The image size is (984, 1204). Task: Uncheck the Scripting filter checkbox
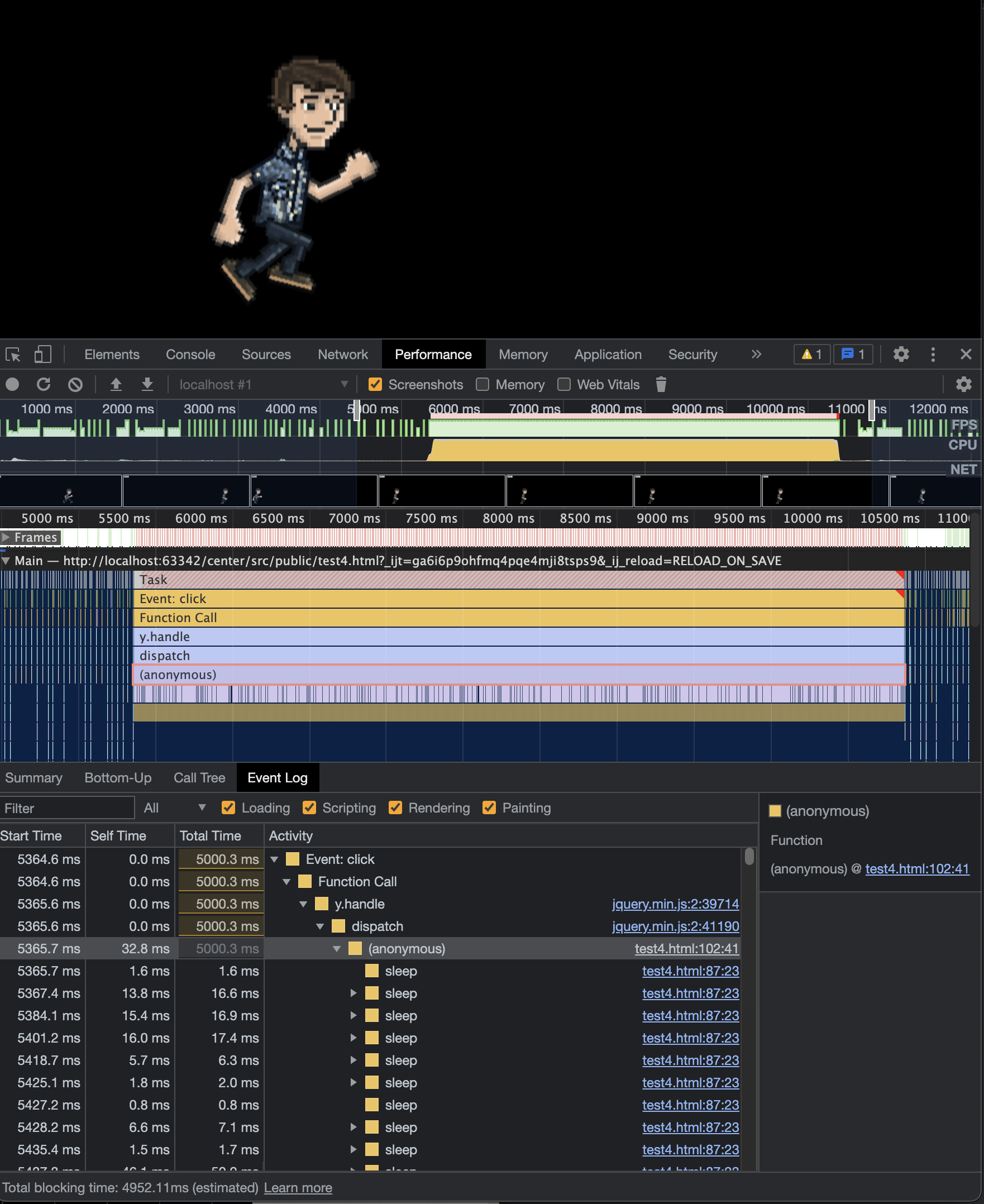point(309,808)
